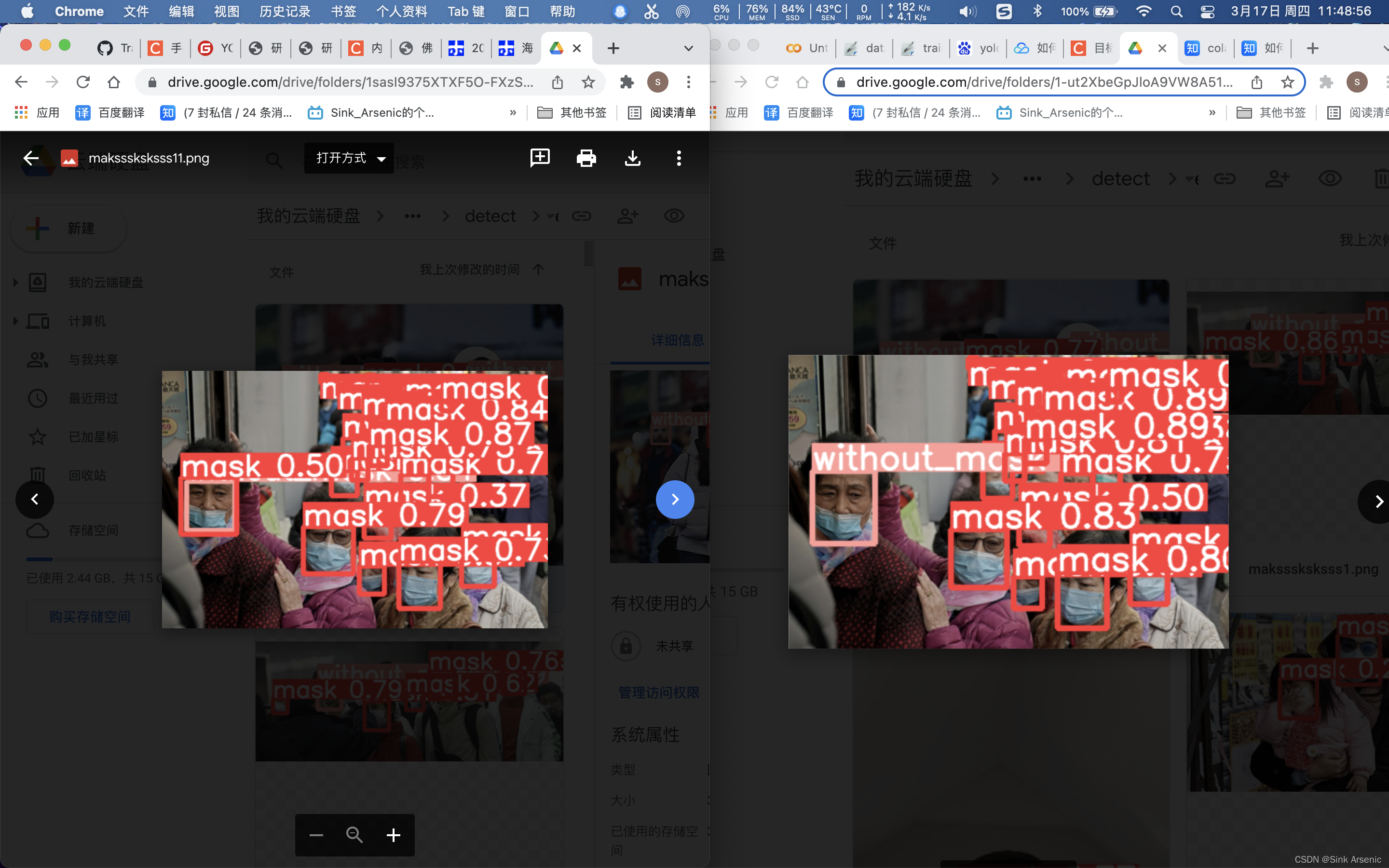
Task: Open Sink_Arsenic bookmark in left window
Action: click(371, 112)
